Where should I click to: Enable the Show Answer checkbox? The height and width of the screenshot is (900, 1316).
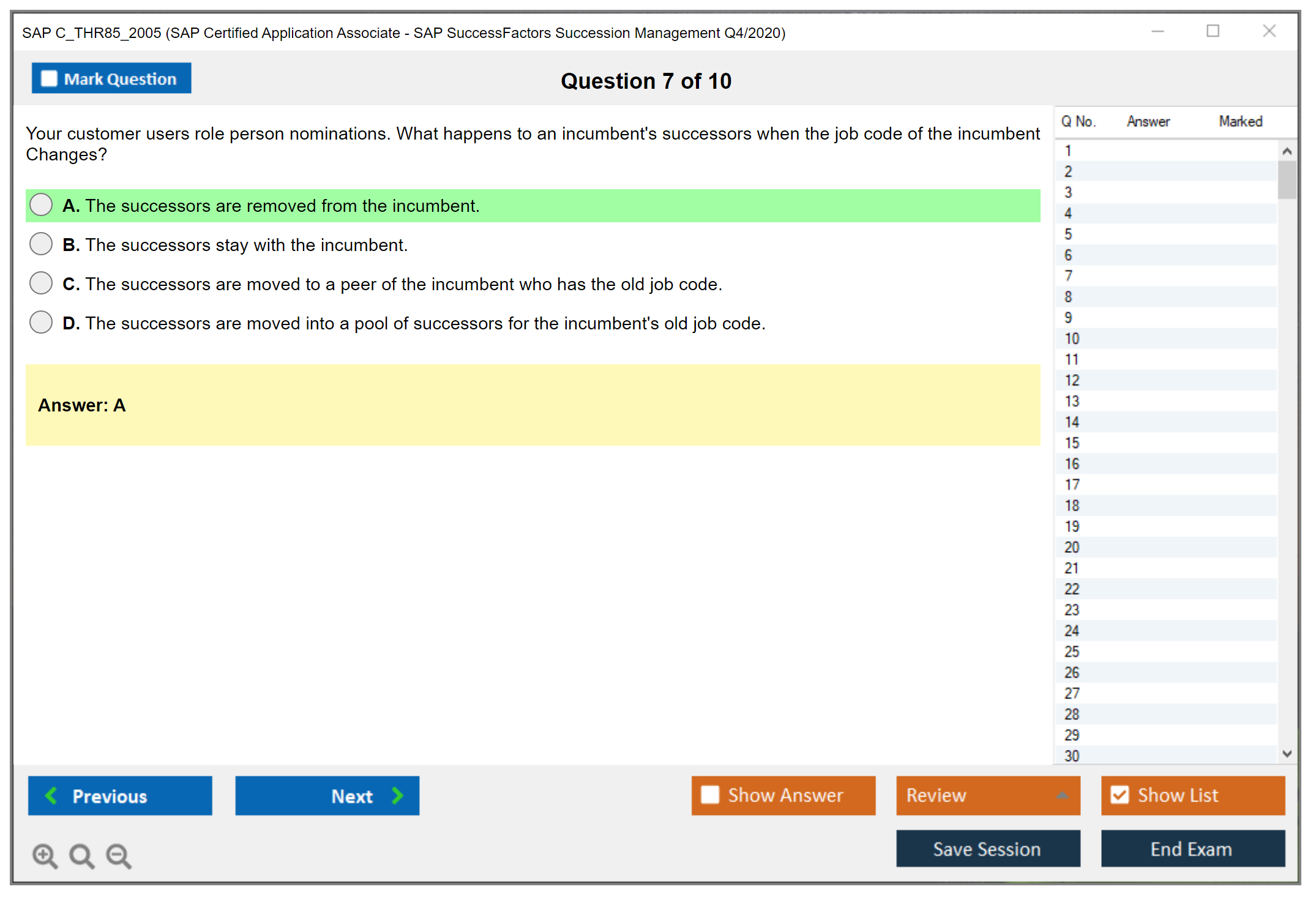(x=710, y=795)
